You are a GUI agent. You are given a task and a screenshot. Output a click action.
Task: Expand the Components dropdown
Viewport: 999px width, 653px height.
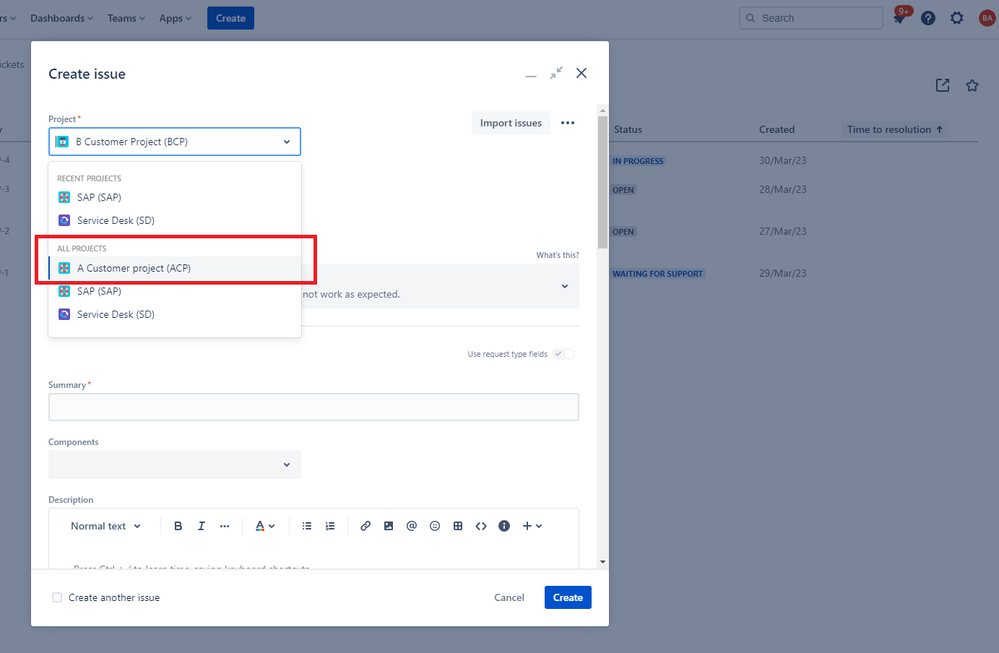pos(175,464)
